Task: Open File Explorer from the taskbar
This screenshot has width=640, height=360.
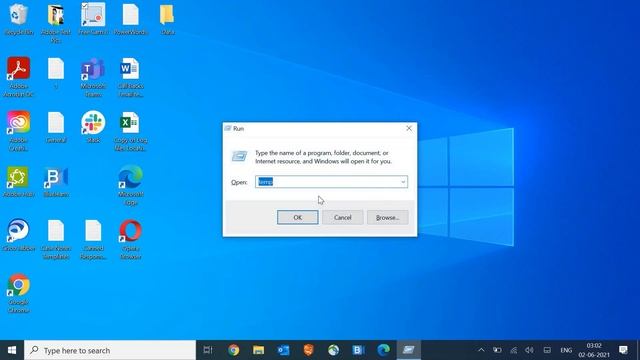Action: (258, 350)
